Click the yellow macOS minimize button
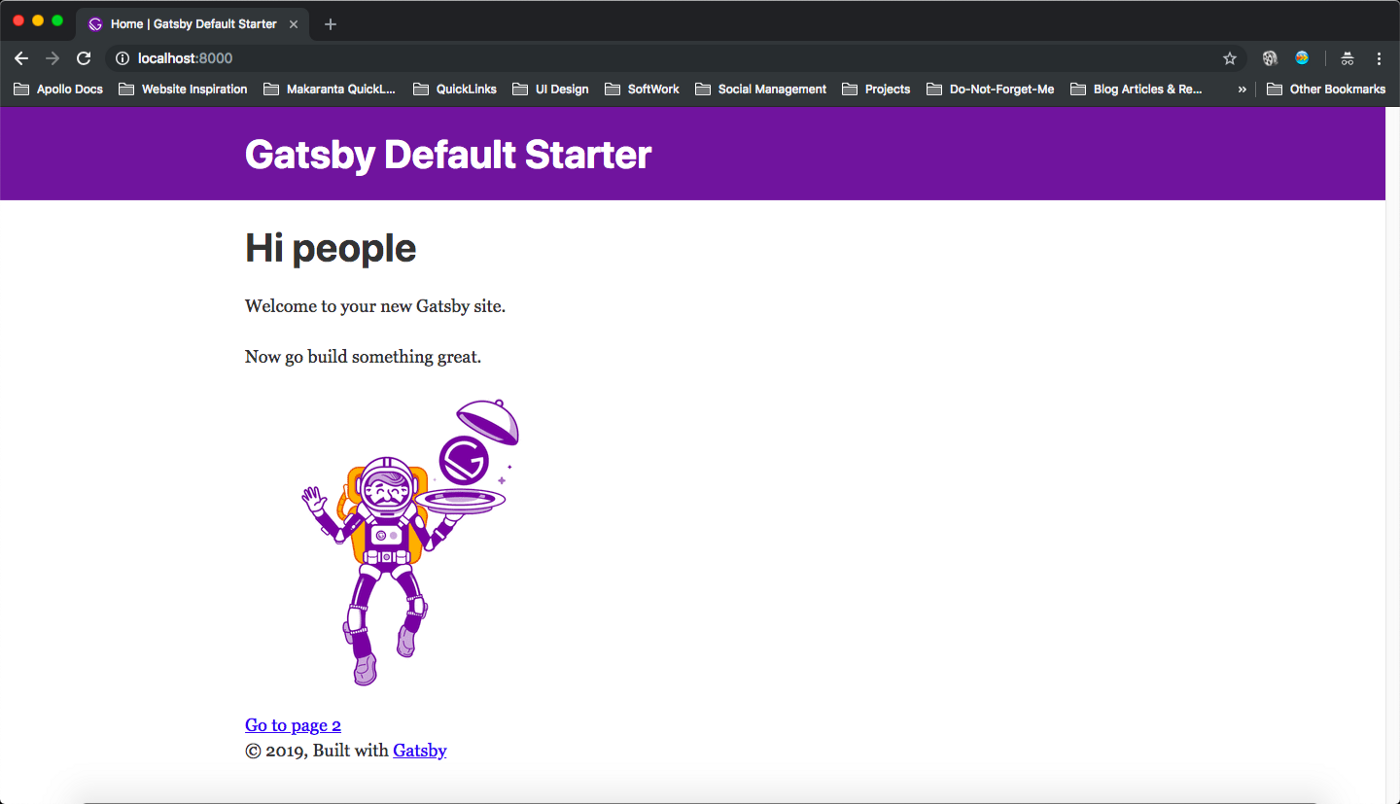The width and height of the screenshot is (1400, 804). click(38, 20)
